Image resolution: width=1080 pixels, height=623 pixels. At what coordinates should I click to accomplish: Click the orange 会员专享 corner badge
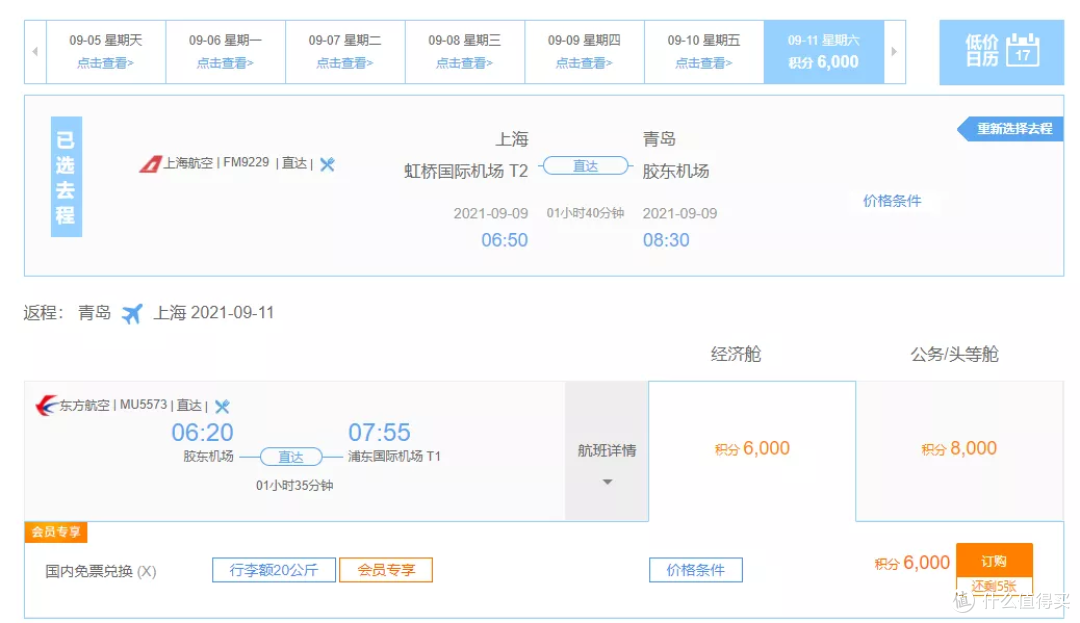pyautogui.click(x=56, y=532)
